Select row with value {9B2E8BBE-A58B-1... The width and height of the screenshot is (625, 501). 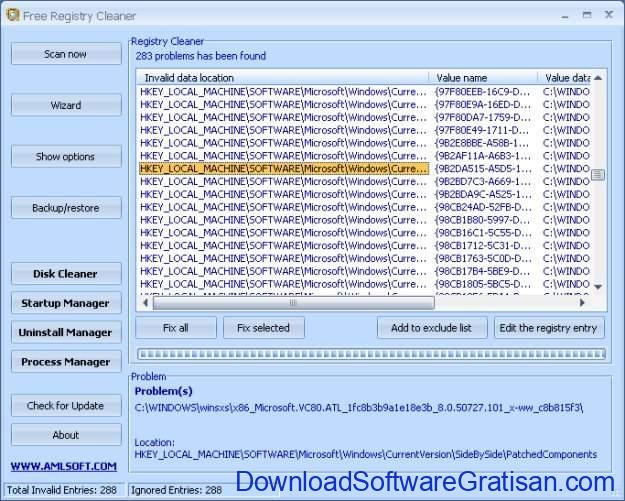point(365,143)
